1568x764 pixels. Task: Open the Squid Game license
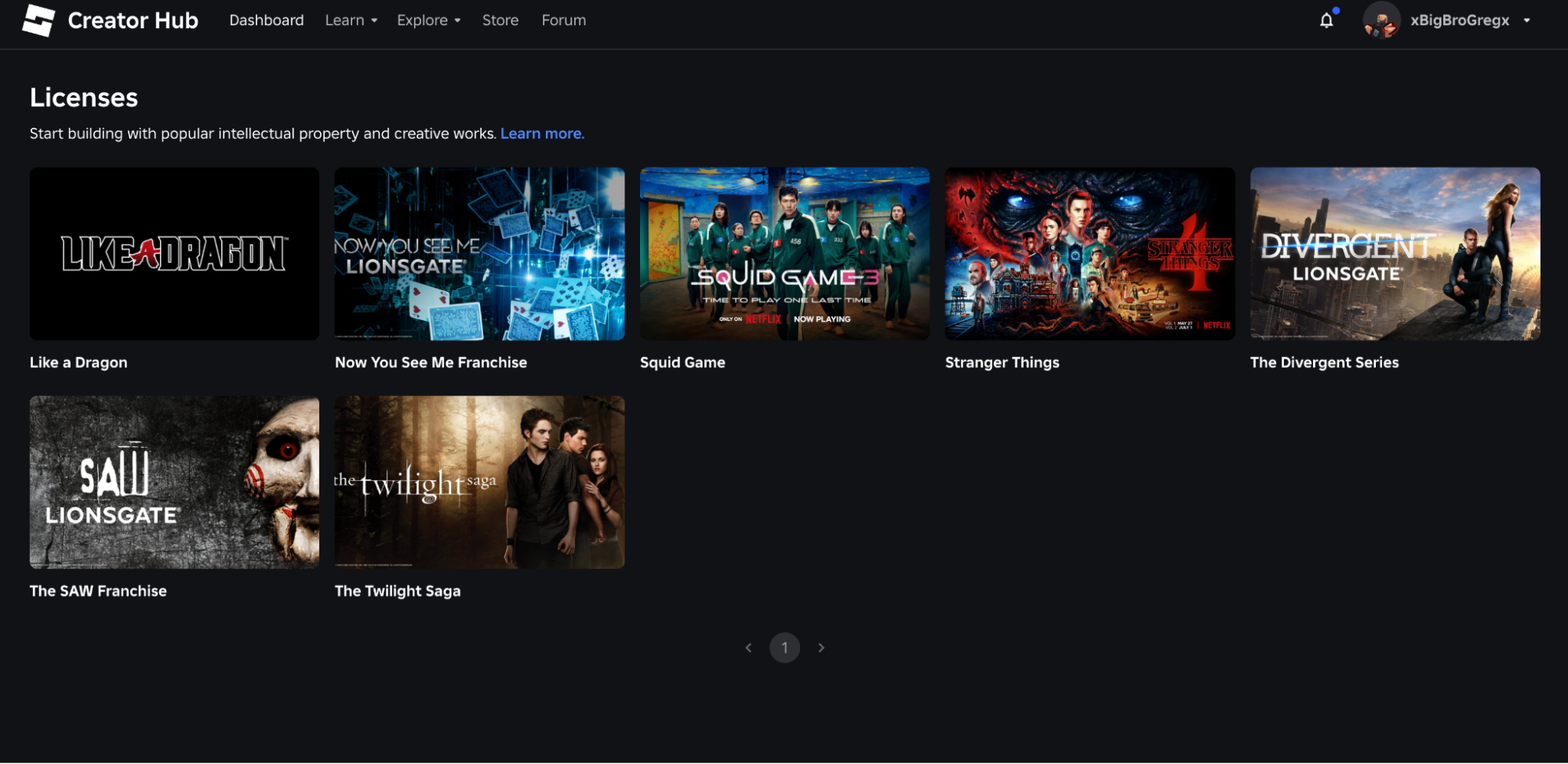pos(784,254)
